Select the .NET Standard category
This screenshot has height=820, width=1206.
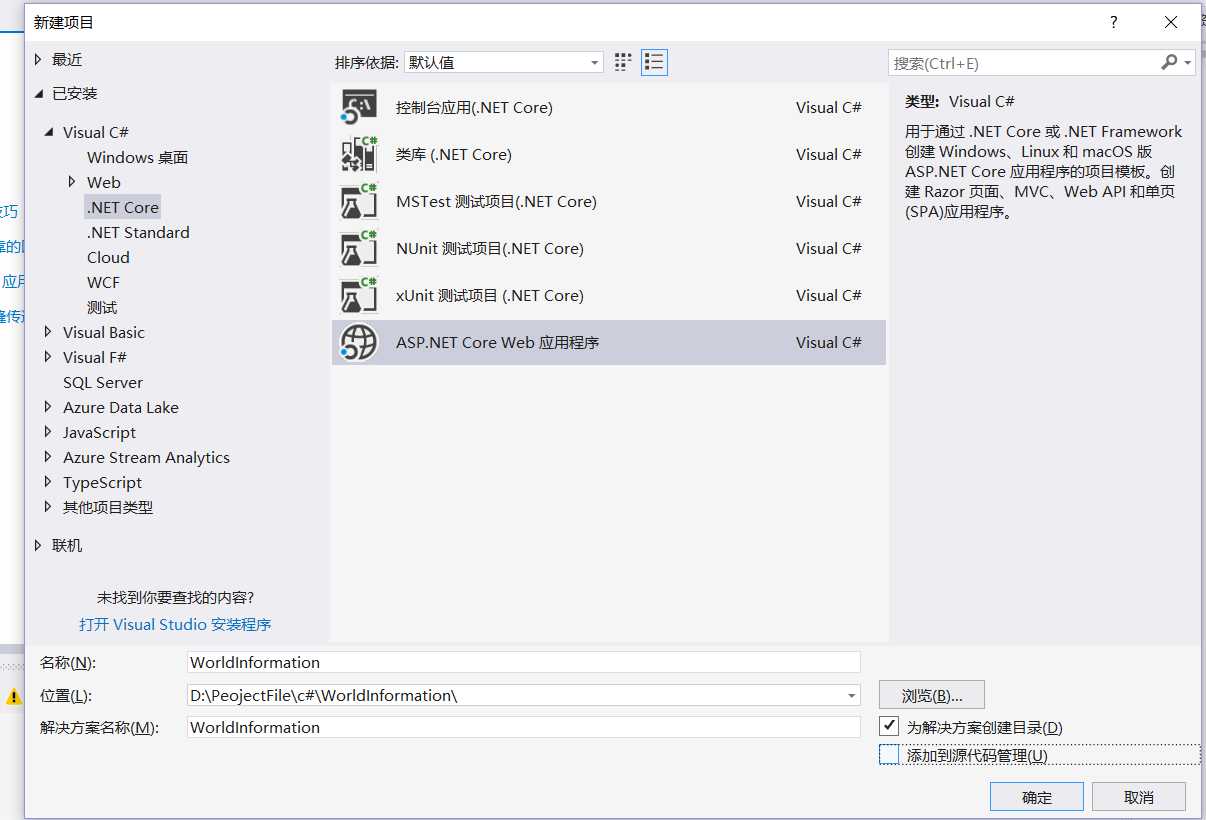138,232
